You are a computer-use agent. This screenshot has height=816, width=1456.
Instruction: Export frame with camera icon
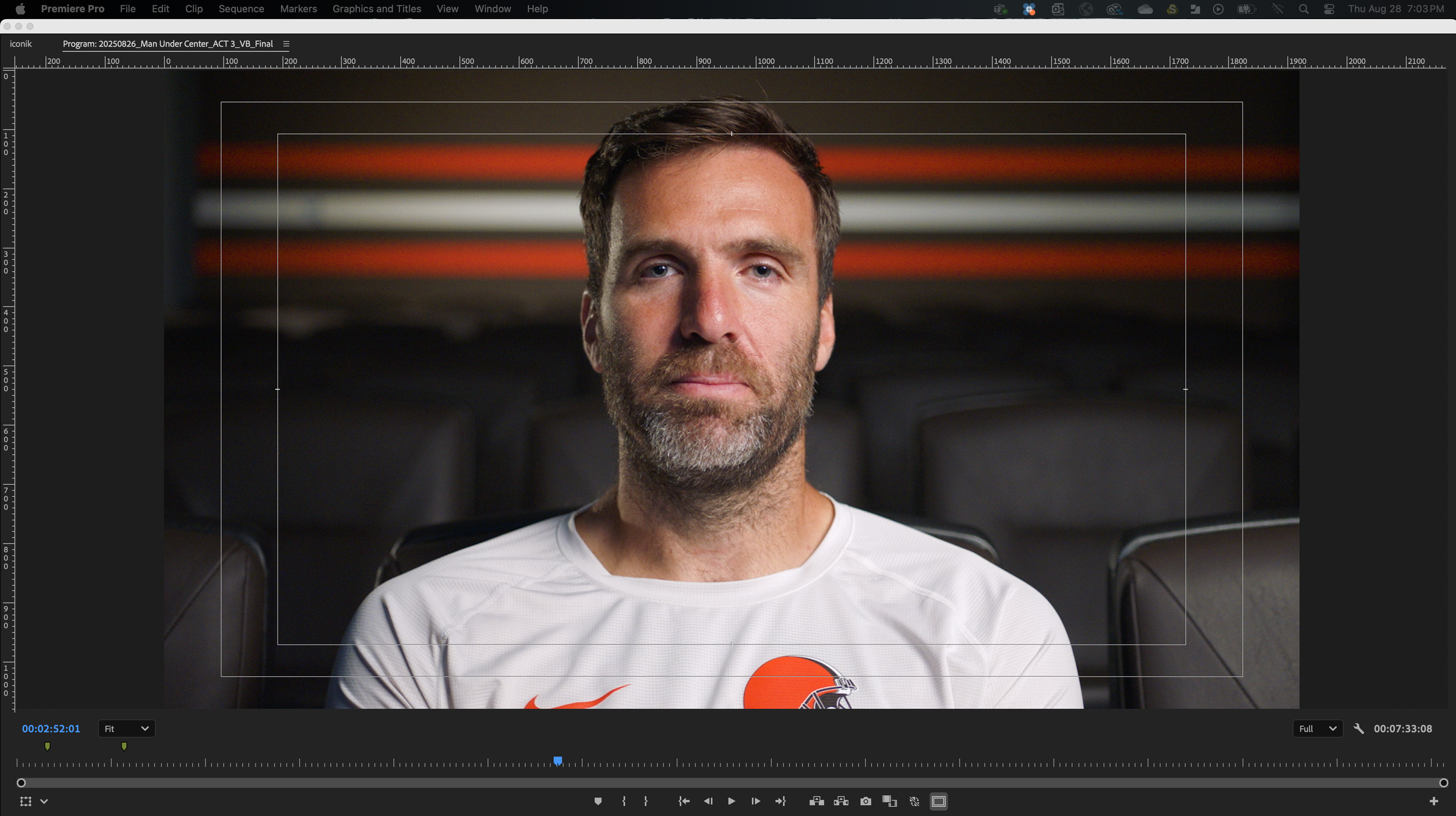click(865, 801)
